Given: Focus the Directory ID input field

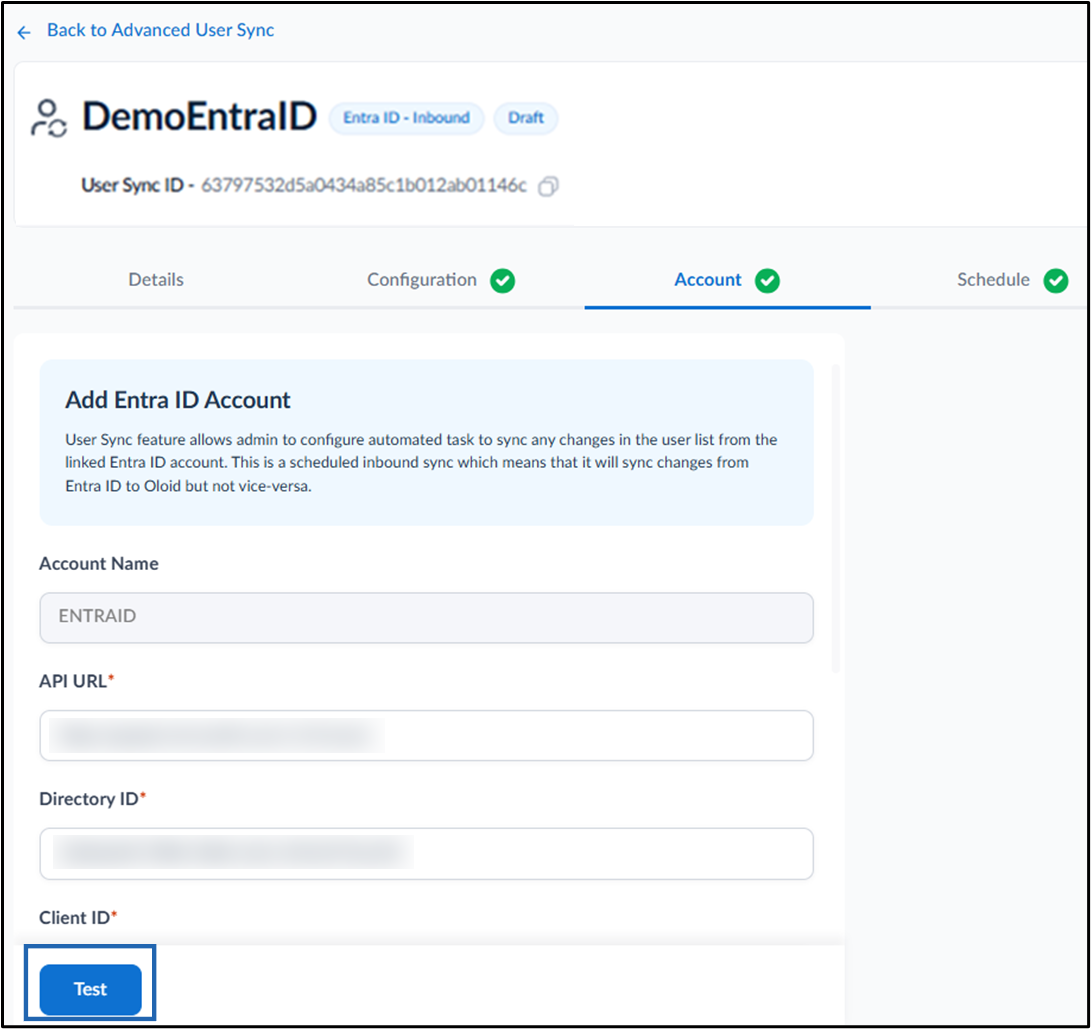Looking at the screenshot, I should [x=427, y=853].
